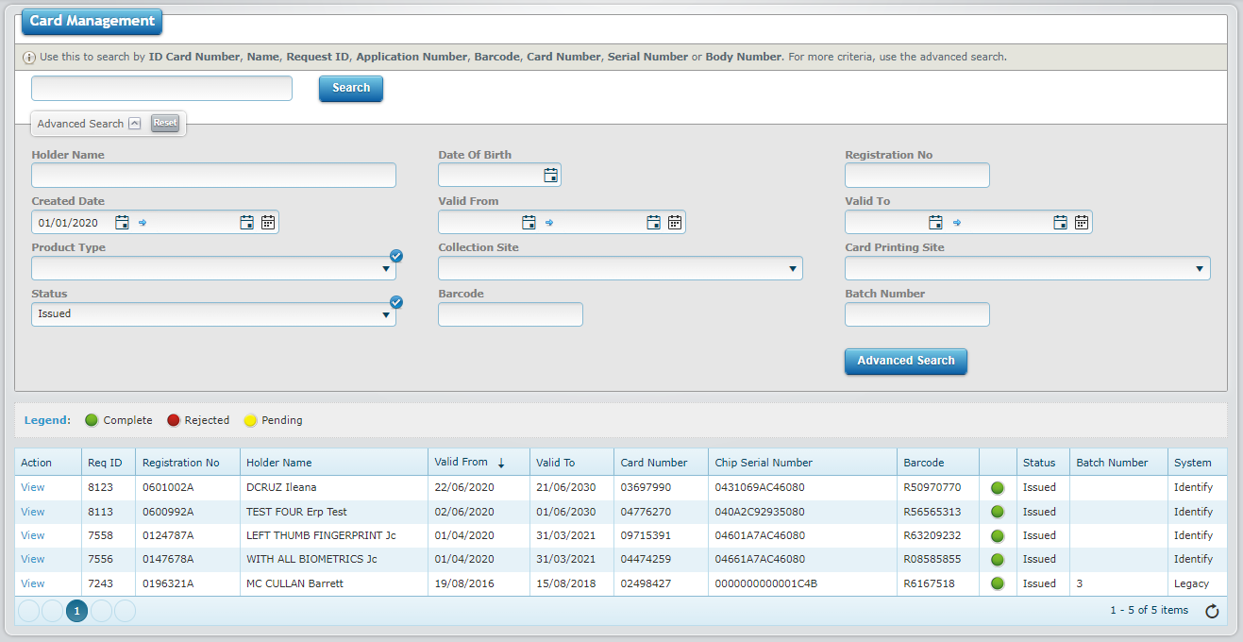The image size is (1243, 642).
Task: Click the green Complete indicator on DCRUZ Ileana's row
Action: tap(996, 488)
